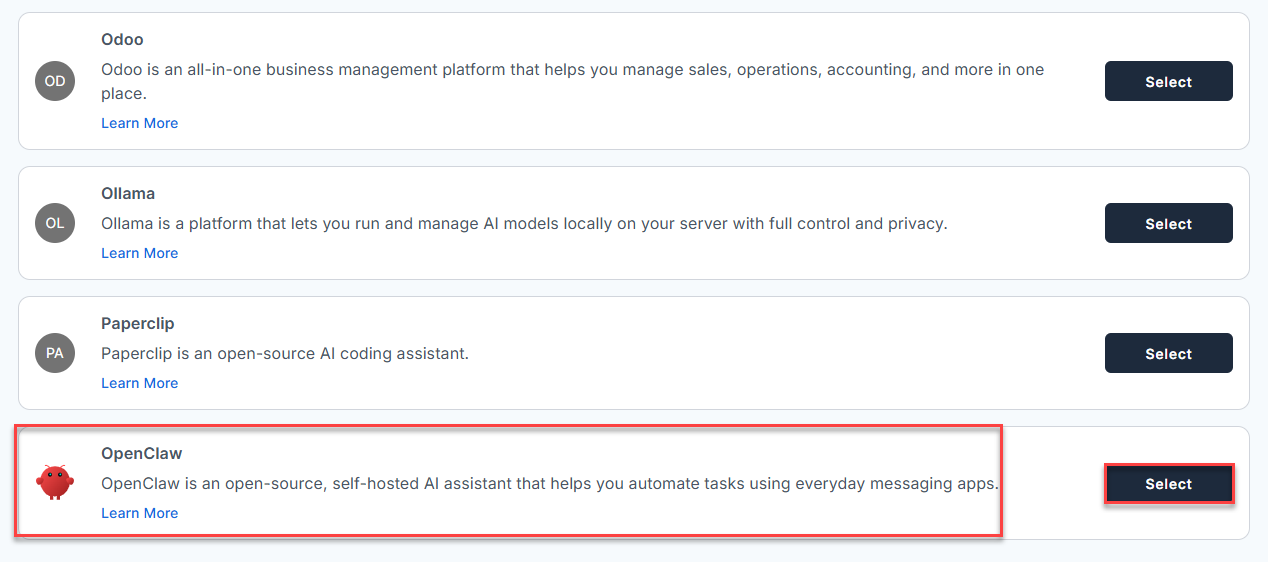Click the Ollama AI models description text

point(524,223)
